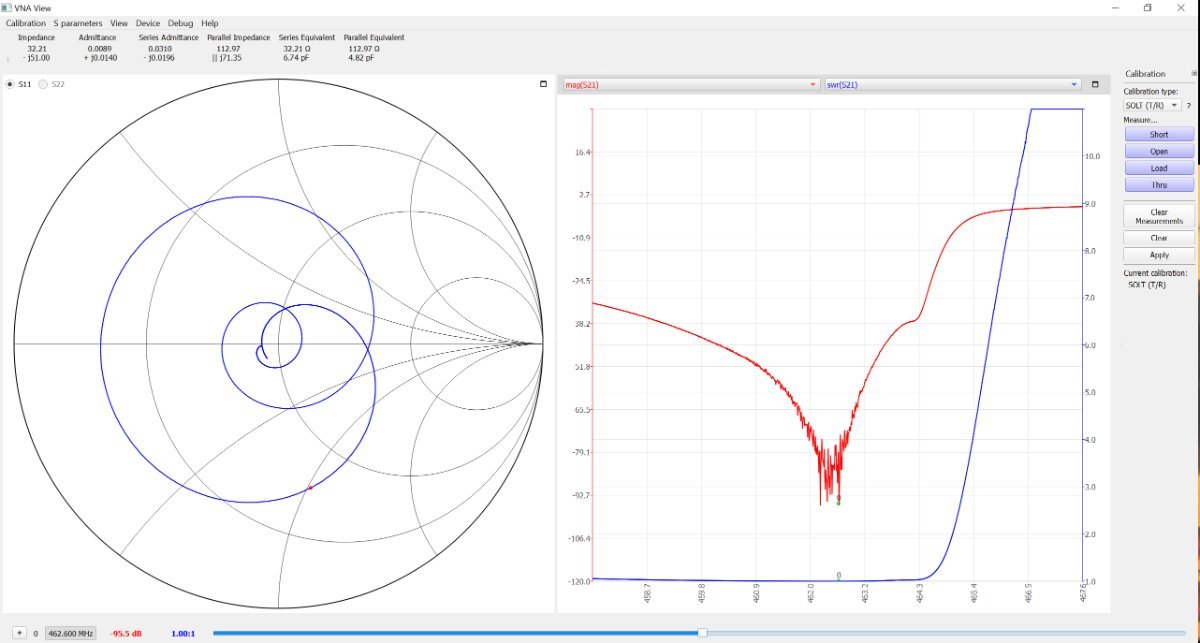Click the Series Admittance value 0.0310
Image resolution: width=1200 pixels, height=643 pixels.
tap(160, 48)
